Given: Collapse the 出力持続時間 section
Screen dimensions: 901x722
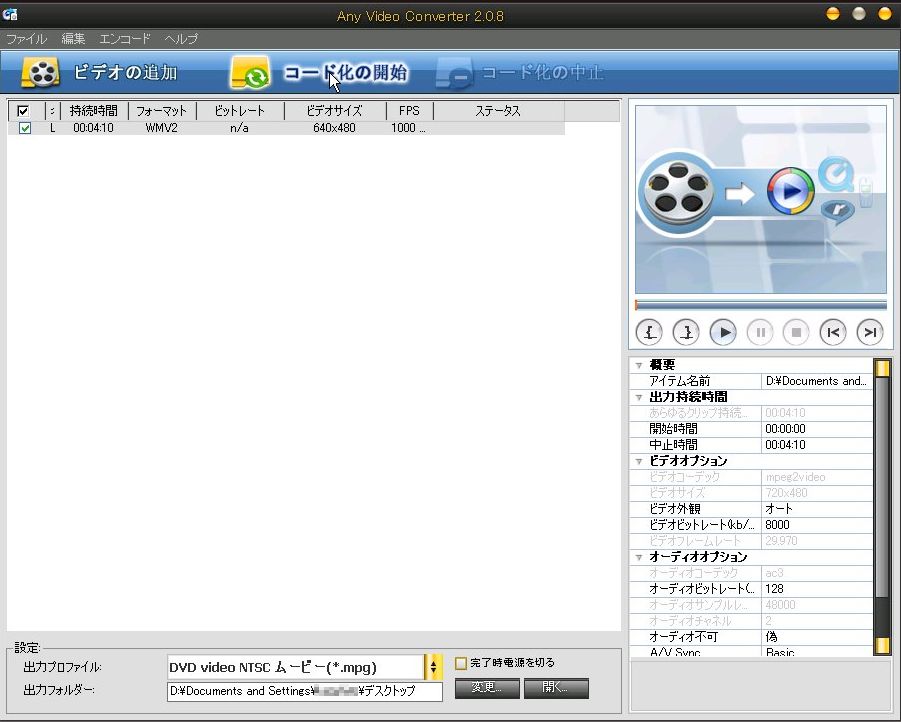Looking at the screenshot, I should click(638, 397).
